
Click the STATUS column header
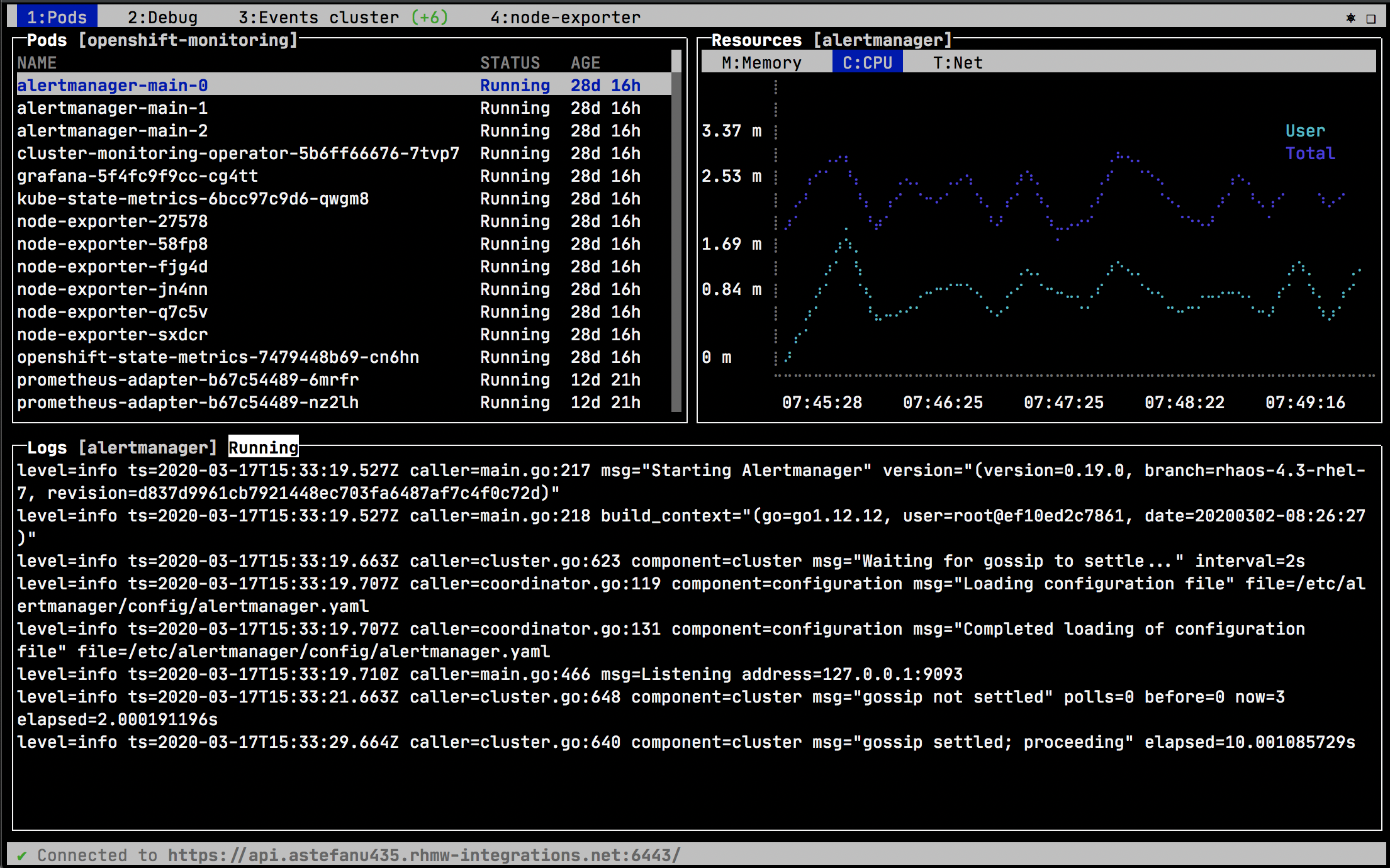click(510, 62)
